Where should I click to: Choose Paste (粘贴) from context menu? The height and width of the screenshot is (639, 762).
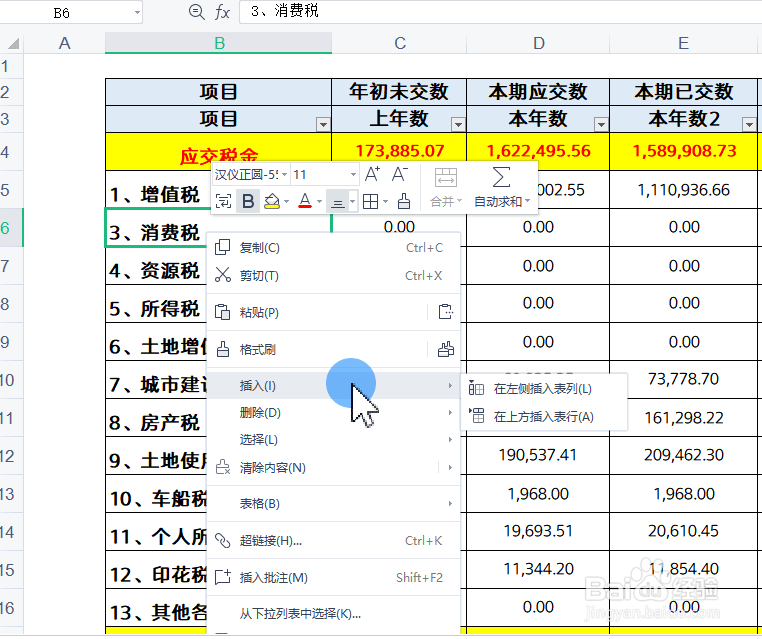(x=317, y=312)
